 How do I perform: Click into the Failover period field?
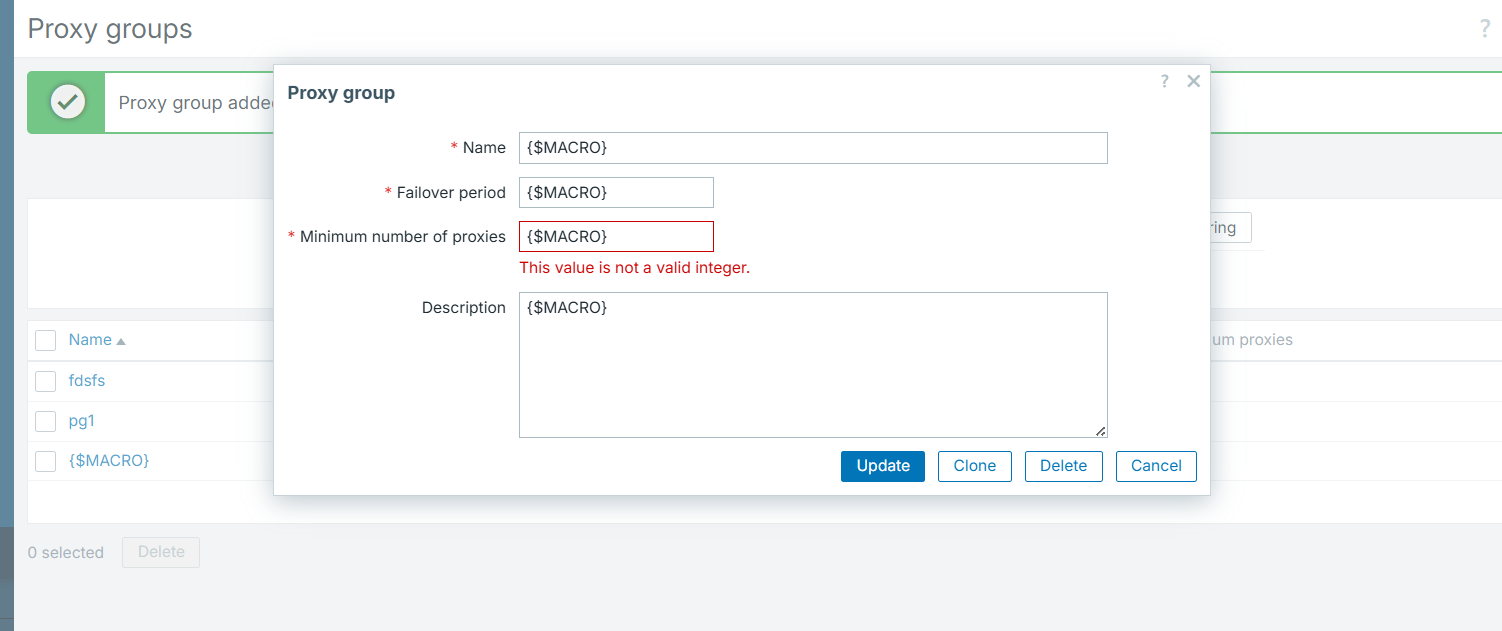(616, 192)
